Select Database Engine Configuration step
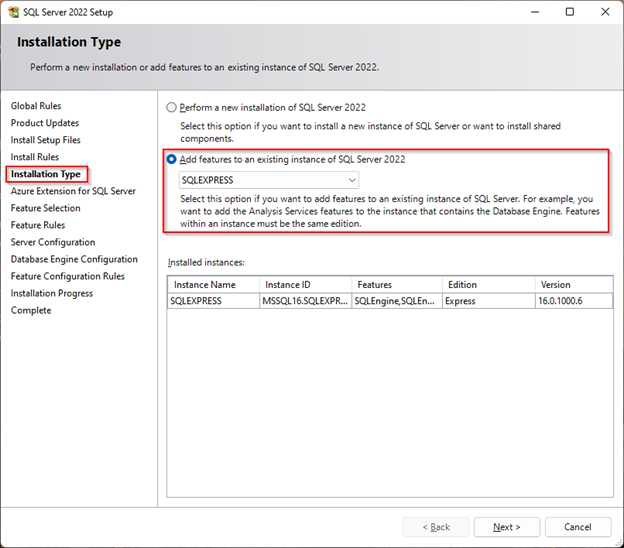 pyautogui.click(x=74, y=259)
